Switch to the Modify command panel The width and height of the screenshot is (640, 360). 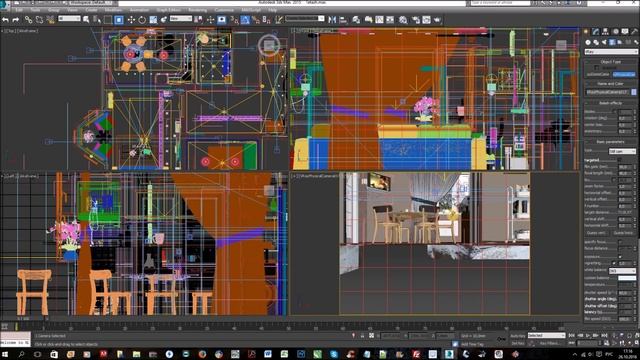pos(596,31)
